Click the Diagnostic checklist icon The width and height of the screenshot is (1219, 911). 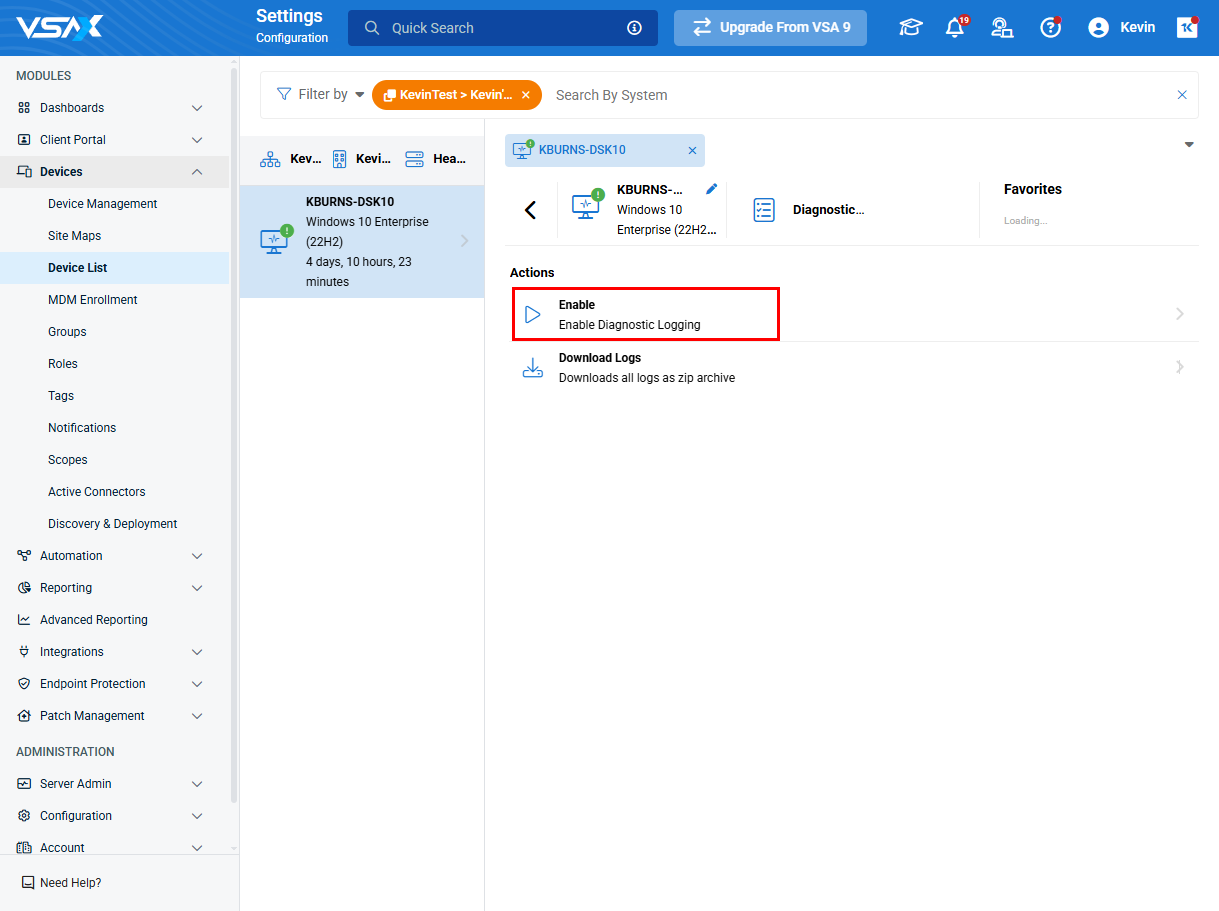pyautogui.click(x=764, y=210)
